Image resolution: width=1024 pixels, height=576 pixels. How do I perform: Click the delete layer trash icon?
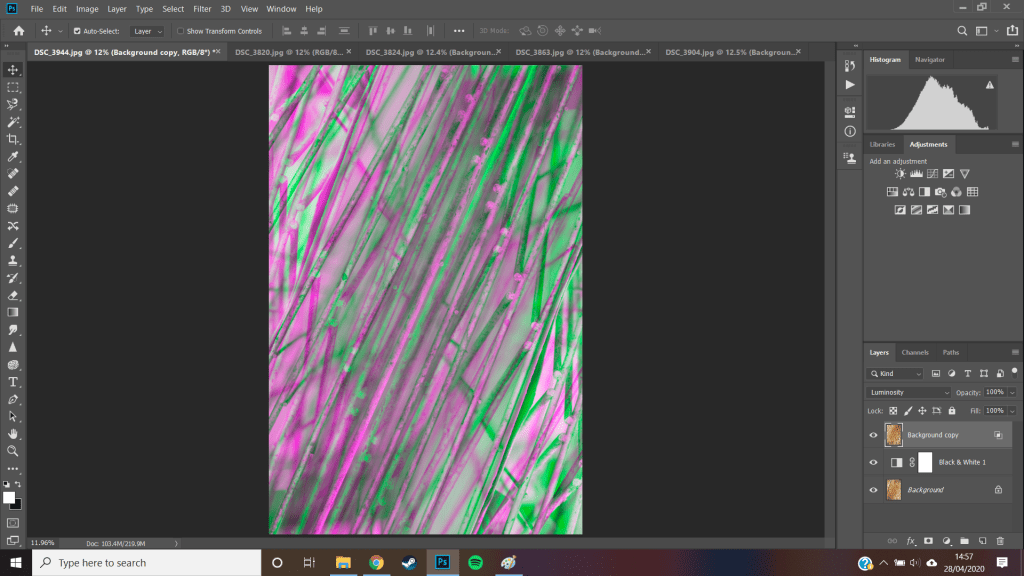[1000, 541]
